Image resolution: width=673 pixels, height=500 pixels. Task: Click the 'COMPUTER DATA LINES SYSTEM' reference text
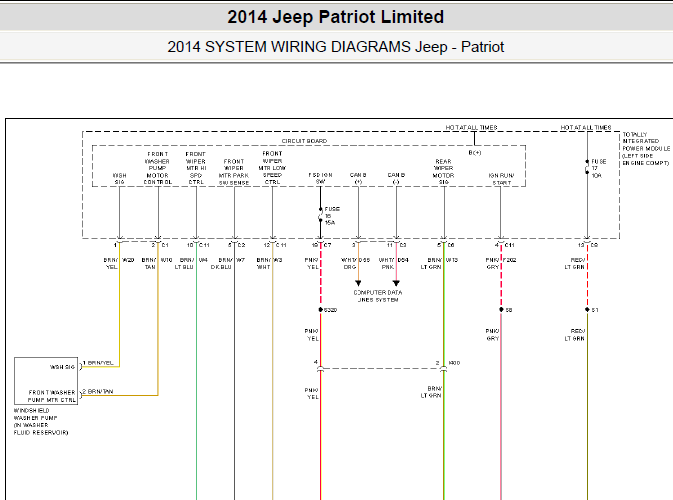click(x=378, y=296)
